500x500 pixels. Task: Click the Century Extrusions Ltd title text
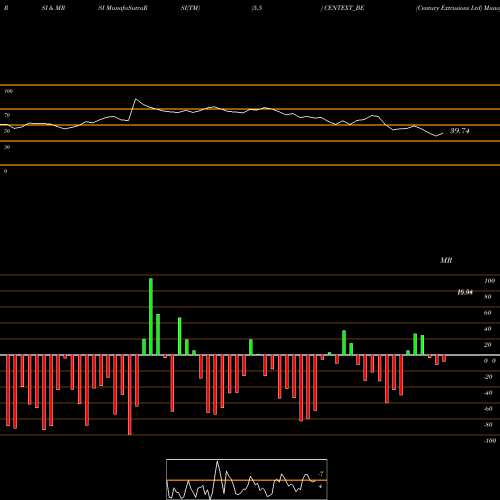(x=449, y=8)
